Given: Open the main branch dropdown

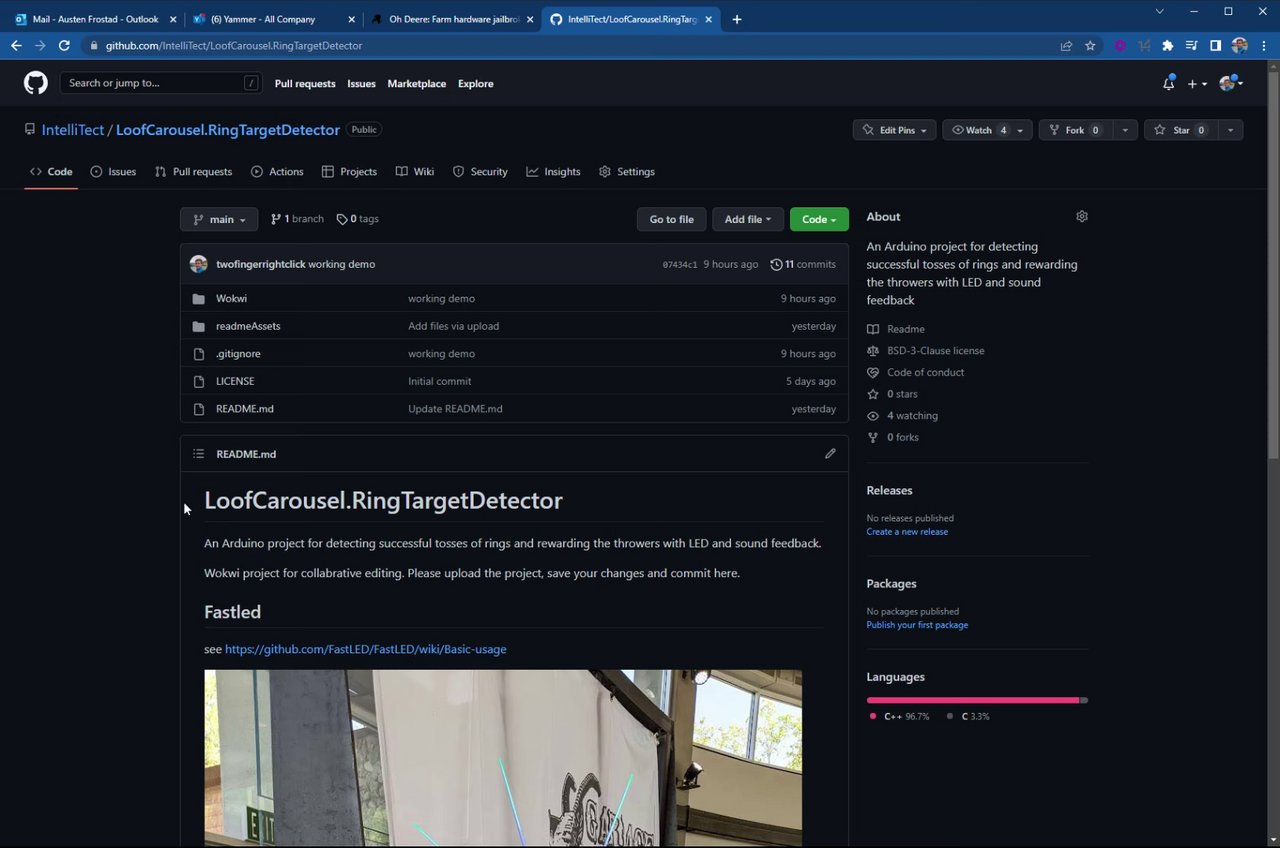Looking at the screenshot, I should tap(219, 219).
